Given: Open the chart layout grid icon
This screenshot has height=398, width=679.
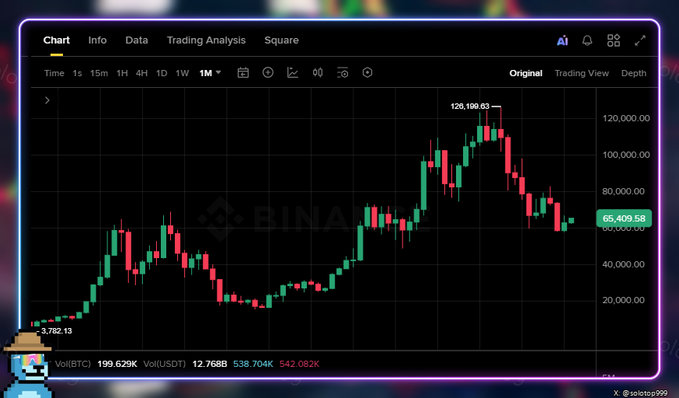Looking at the screenshot, I should coord(613,41).
